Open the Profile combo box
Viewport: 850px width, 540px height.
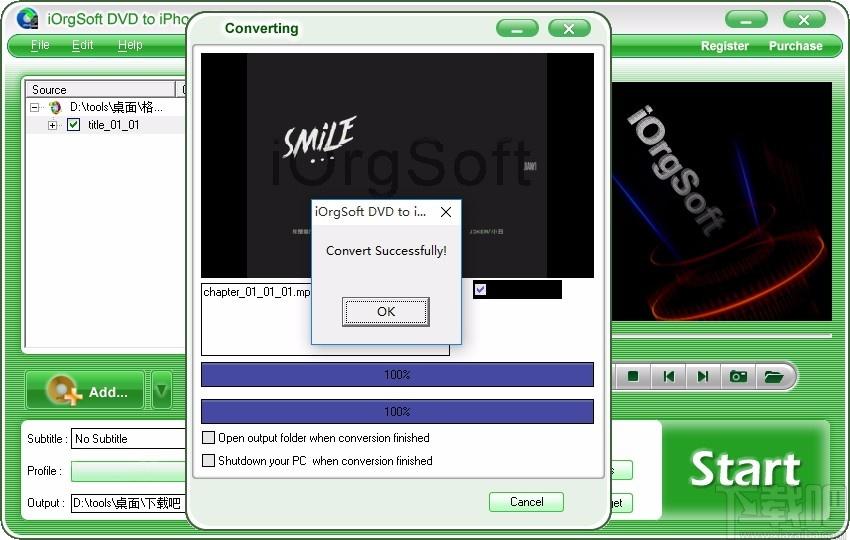pyautogui.click(x=128, y=471)
